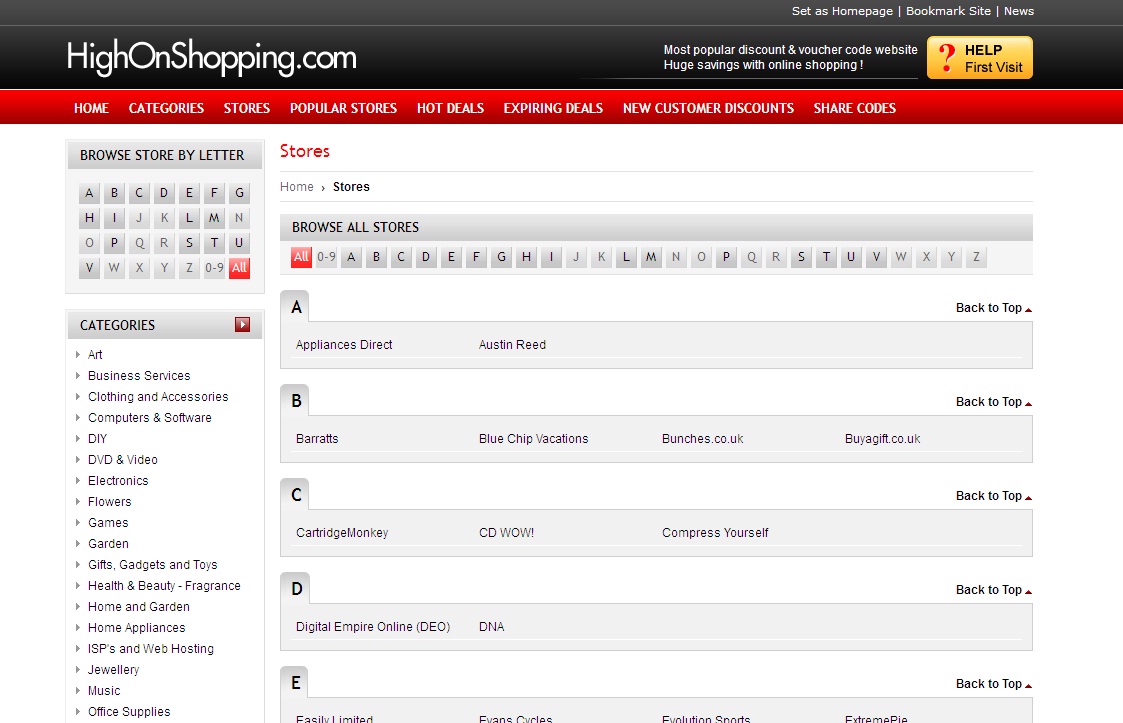Open Computers & Software category

(x=150, y=418)
